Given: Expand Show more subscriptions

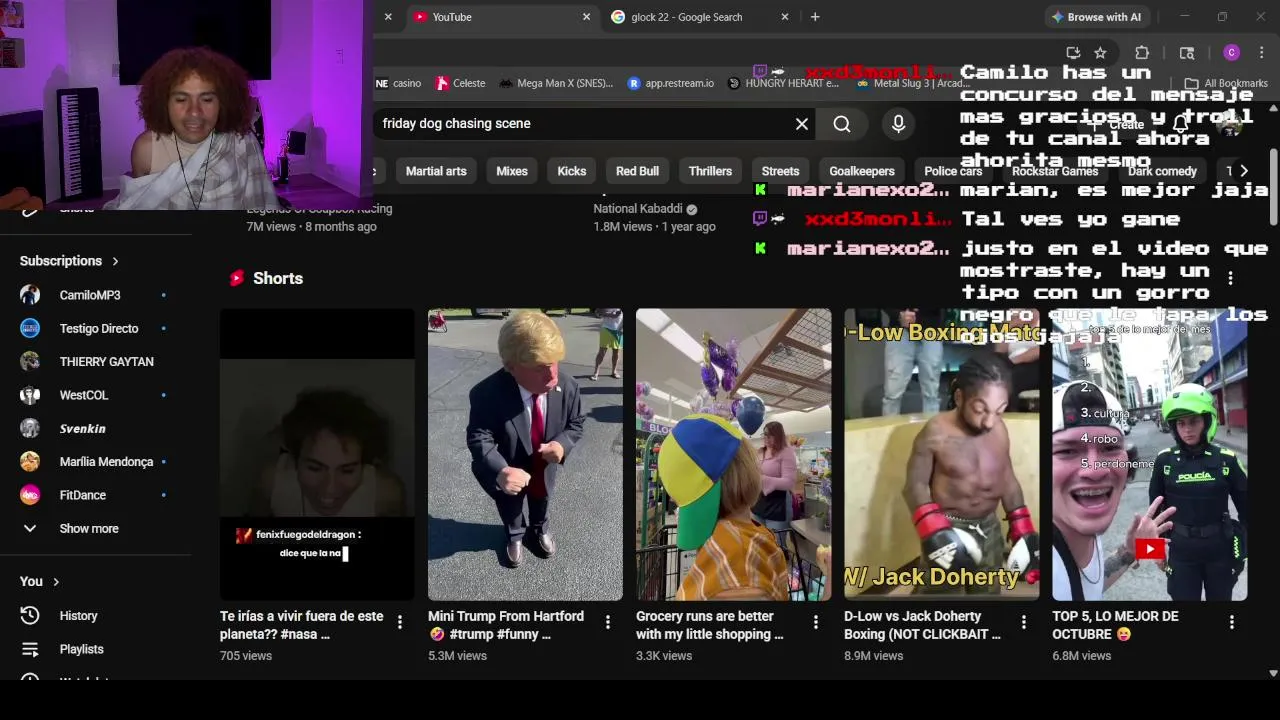Looking at the screenshot, I should 88,528.
